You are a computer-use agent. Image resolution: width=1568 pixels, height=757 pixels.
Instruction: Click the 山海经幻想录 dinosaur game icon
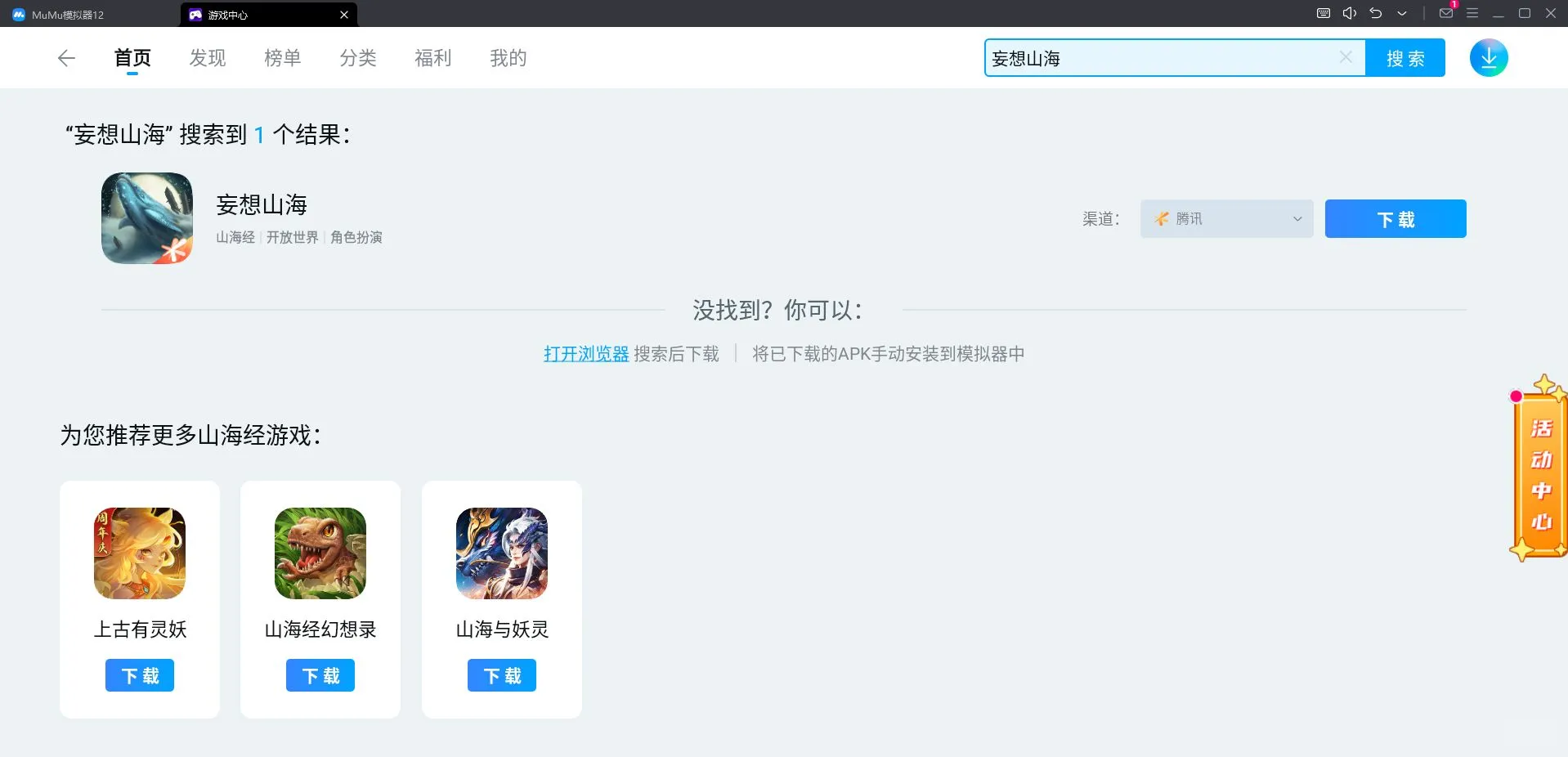click(320, 553)
